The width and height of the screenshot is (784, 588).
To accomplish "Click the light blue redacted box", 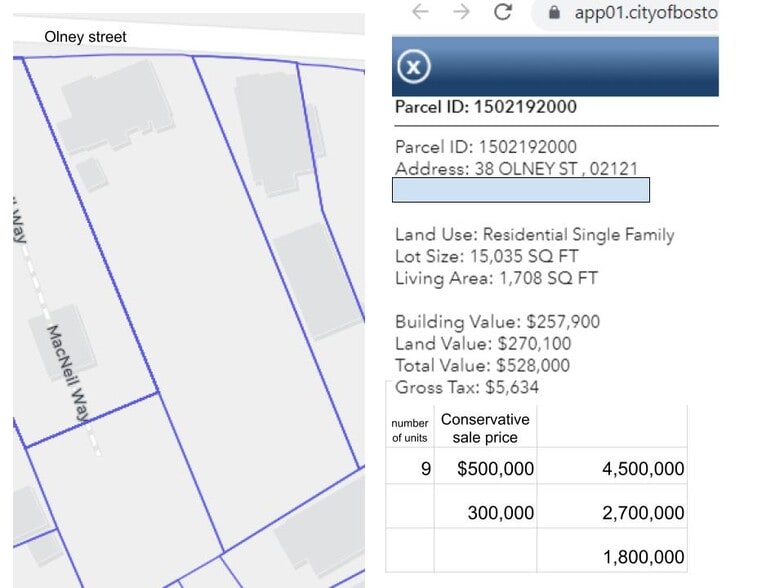I will tap(521, 190).
